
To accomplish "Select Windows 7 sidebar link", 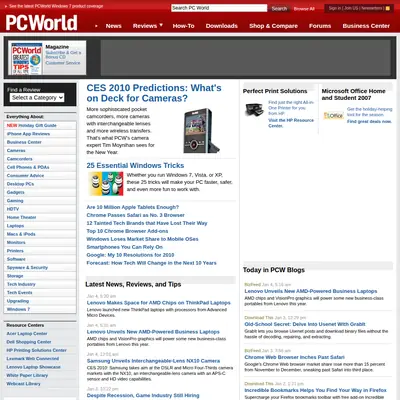I will [18, 309].
